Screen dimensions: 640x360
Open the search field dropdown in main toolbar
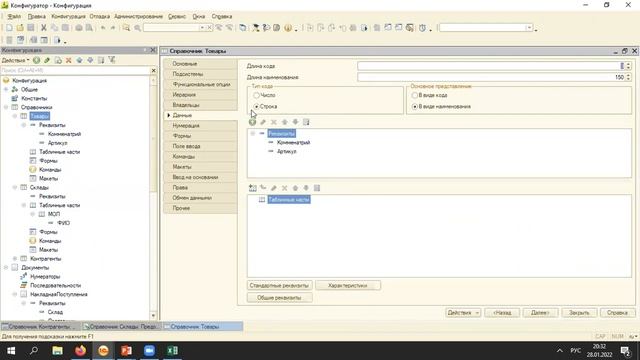[202, 28]
